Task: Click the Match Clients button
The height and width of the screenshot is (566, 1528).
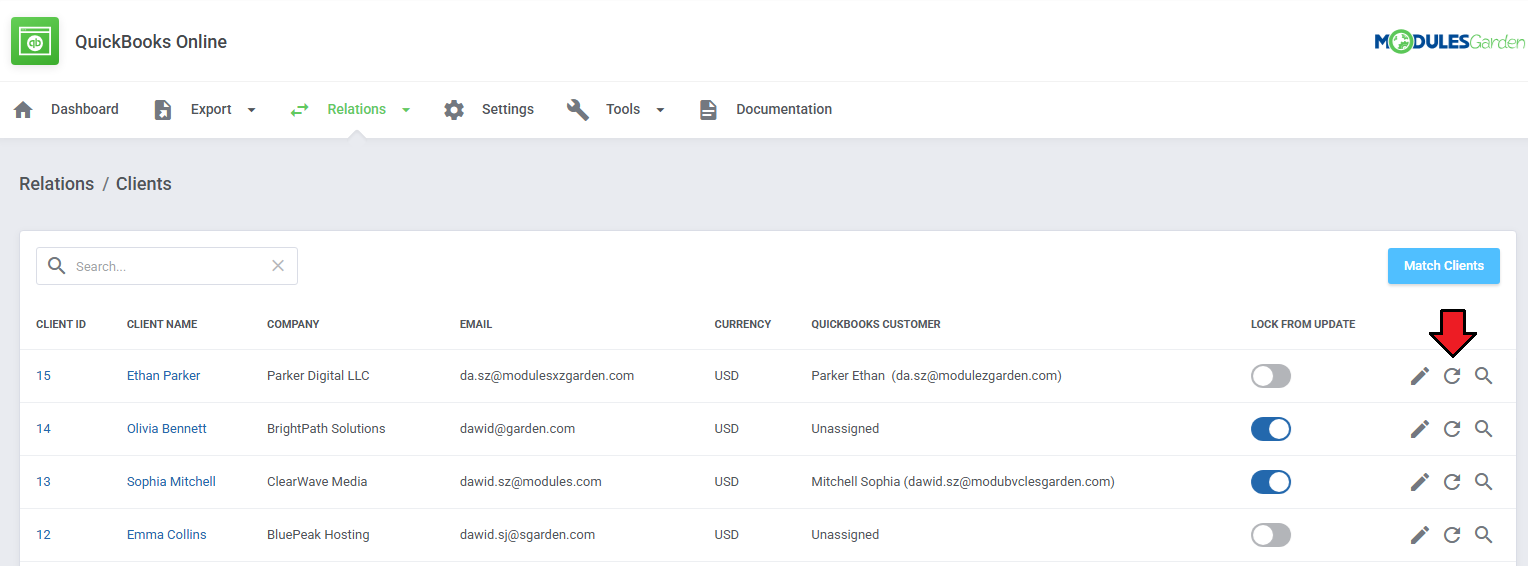Action: tap(1443, 266)
